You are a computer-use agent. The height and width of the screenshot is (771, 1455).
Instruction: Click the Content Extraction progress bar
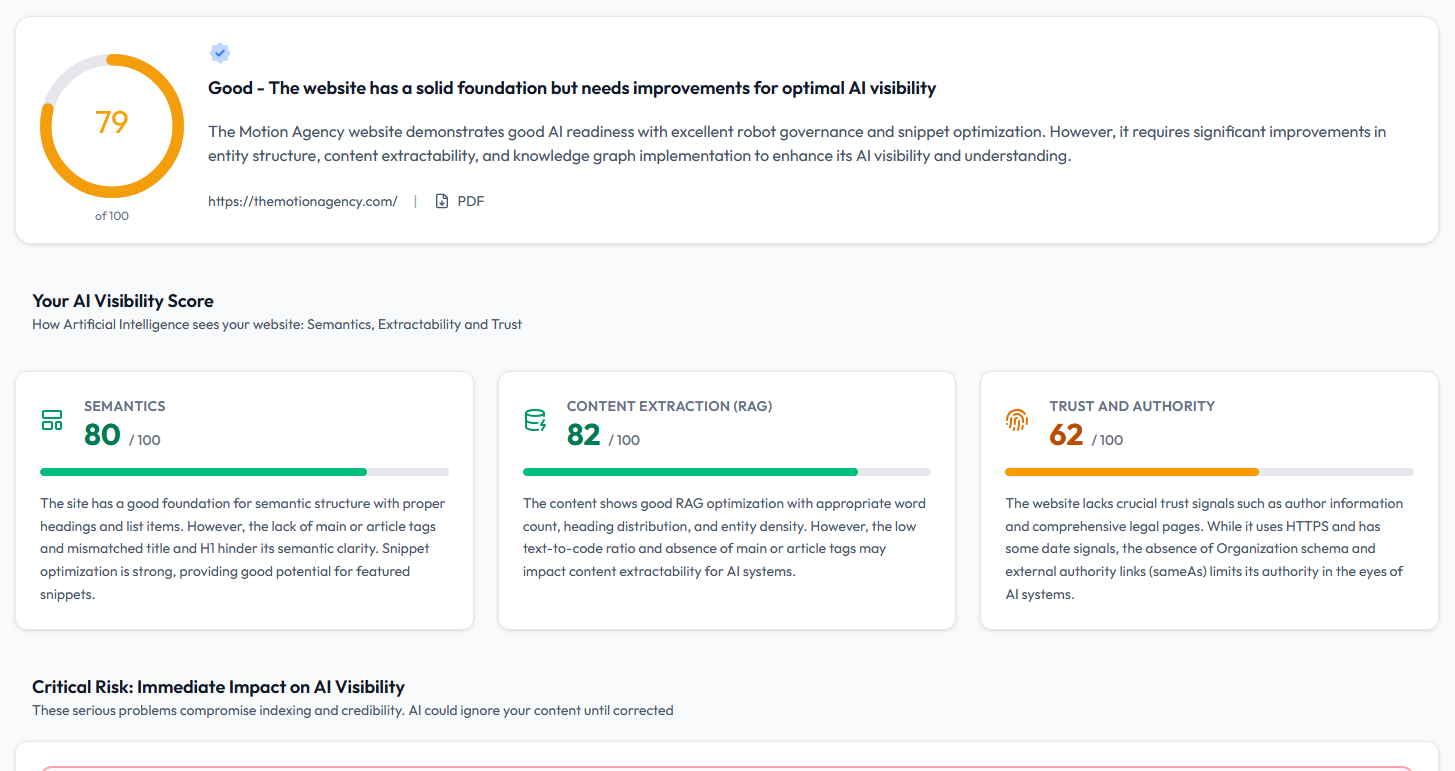(690, 471)
